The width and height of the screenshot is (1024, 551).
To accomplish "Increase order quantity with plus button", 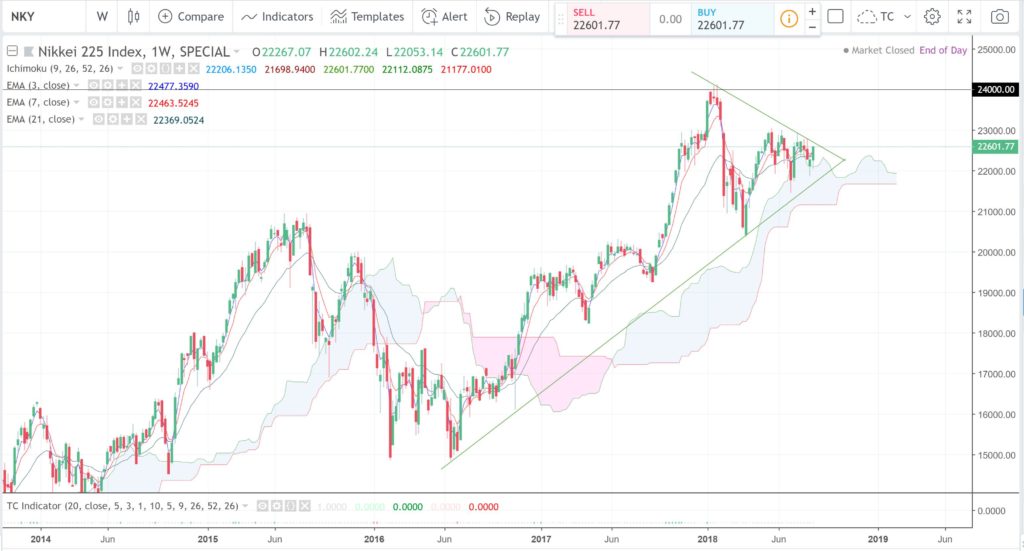I will pos(812,11).
